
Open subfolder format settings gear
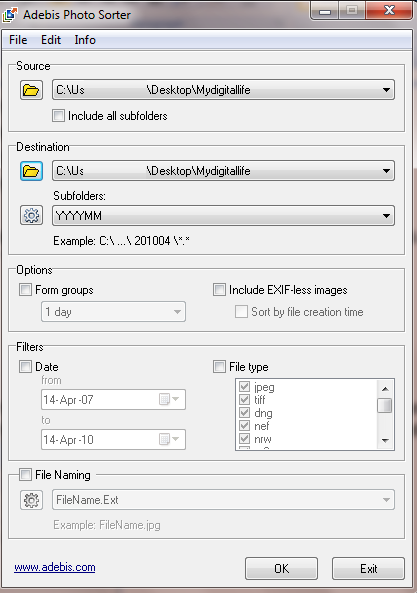click(x=31, y=216)
